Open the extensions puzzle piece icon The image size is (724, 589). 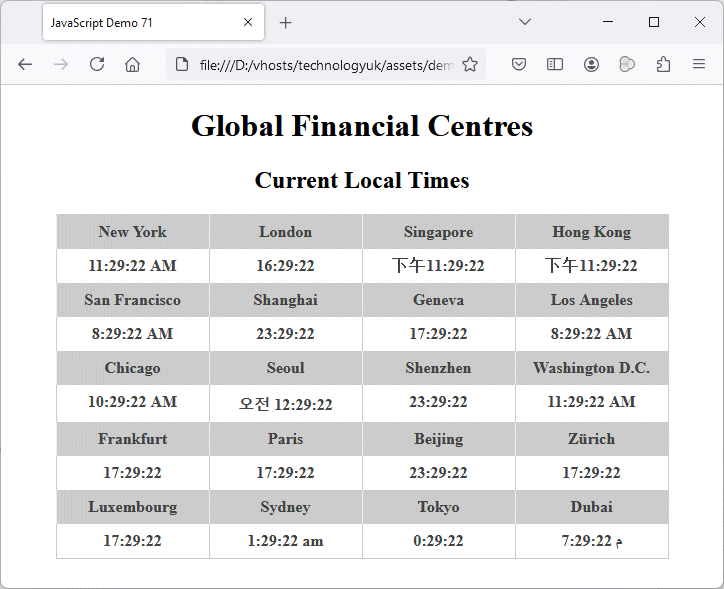click(663, 64)
